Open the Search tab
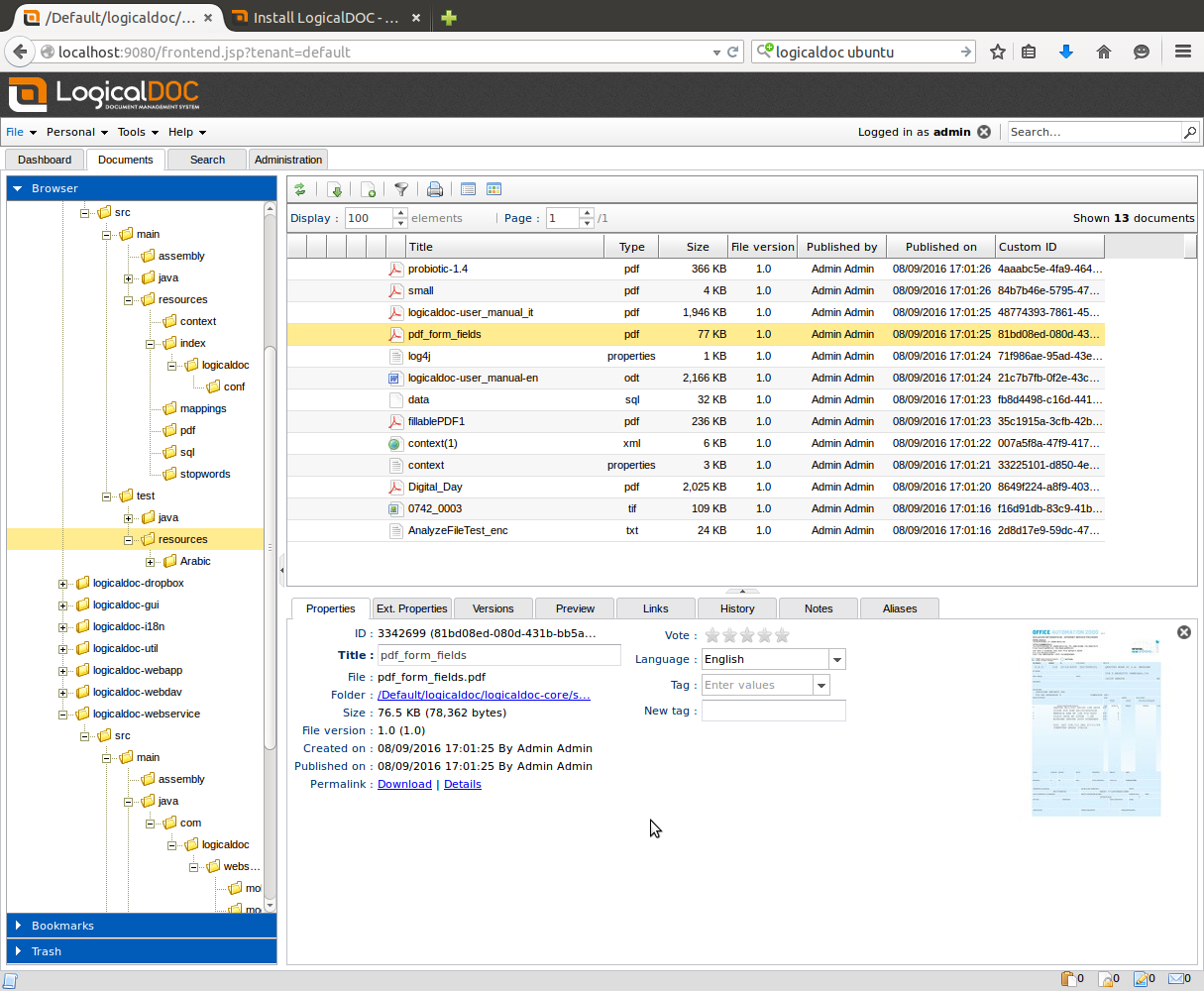Viewport: 1204px width, 991px height. point(207,160)
